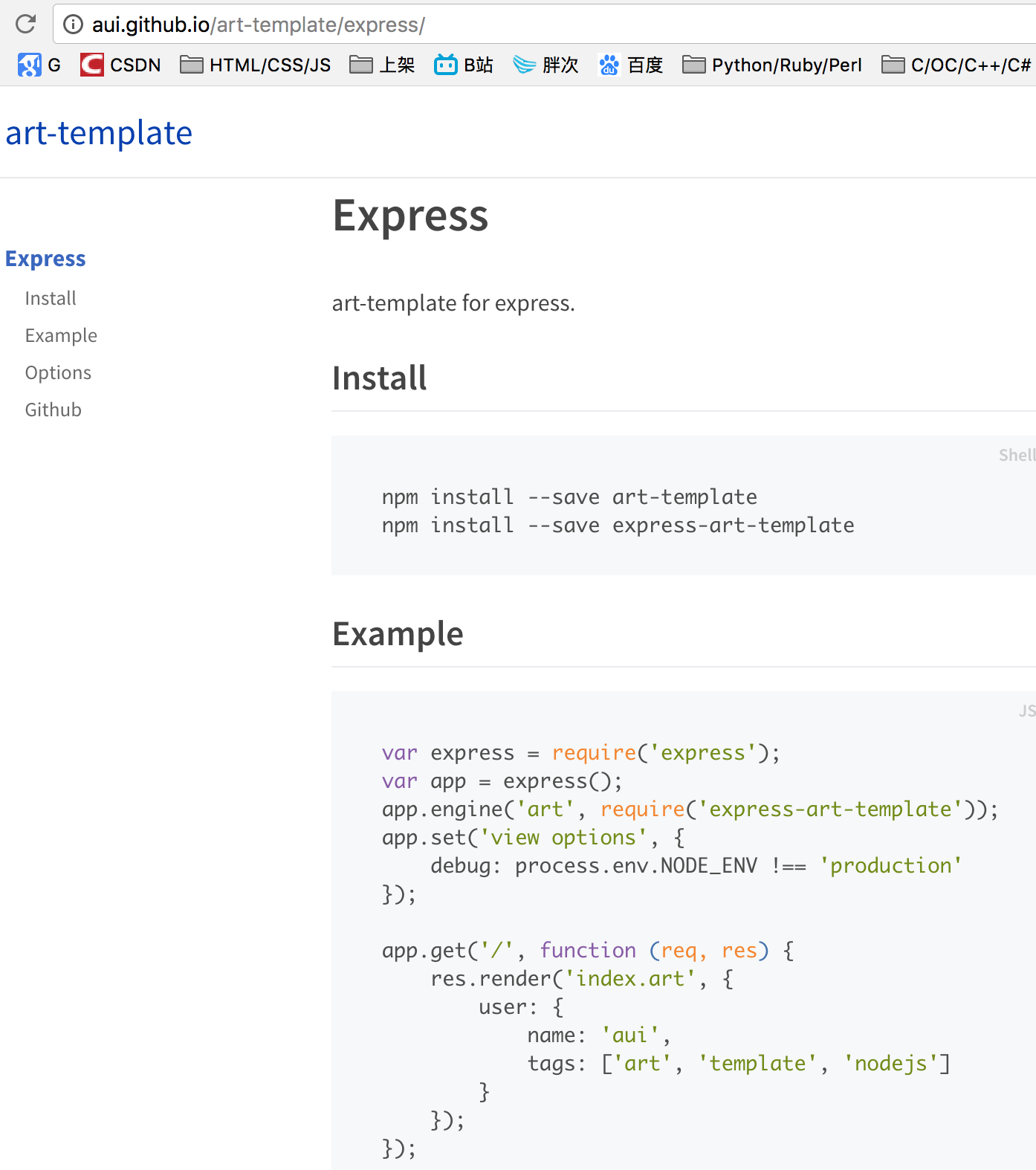Open the G bookmark
Screen dimensions: 1036x1170
pos(39,65)
